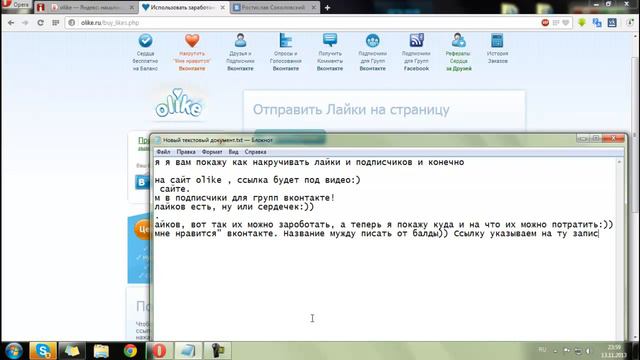Close the Ростислав Соколовский tab
This screenshot has width=640, height=360.
click(x=313, y=8)
